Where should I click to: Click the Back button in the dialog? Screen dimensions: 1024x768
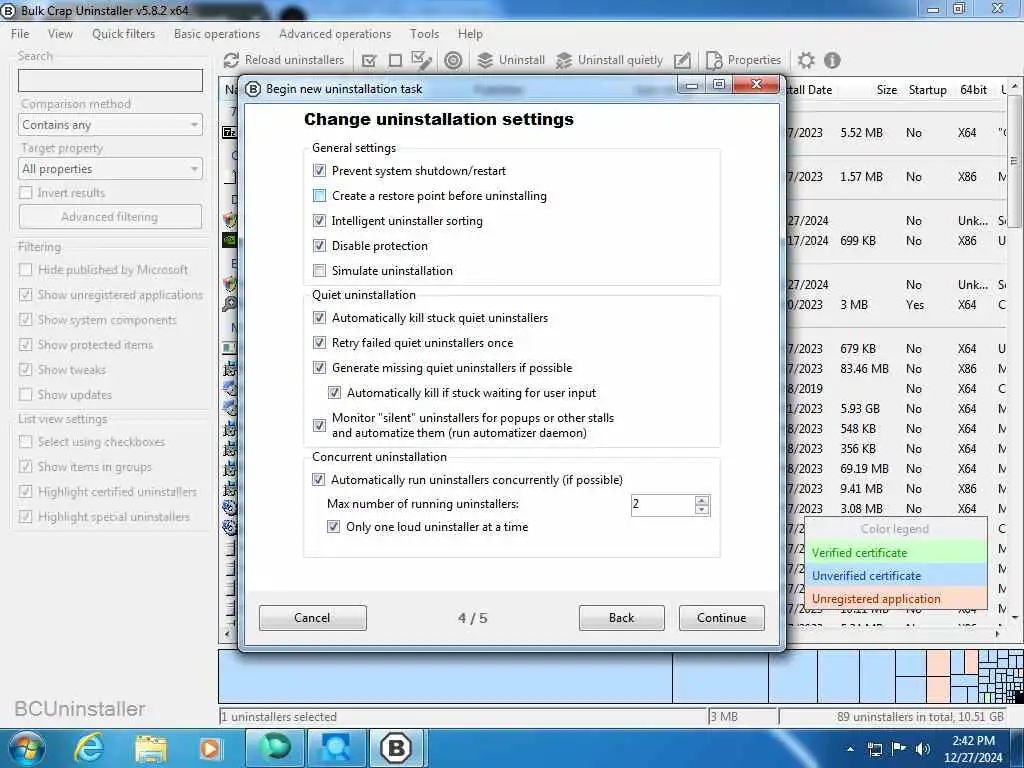(x=621, y=618)
